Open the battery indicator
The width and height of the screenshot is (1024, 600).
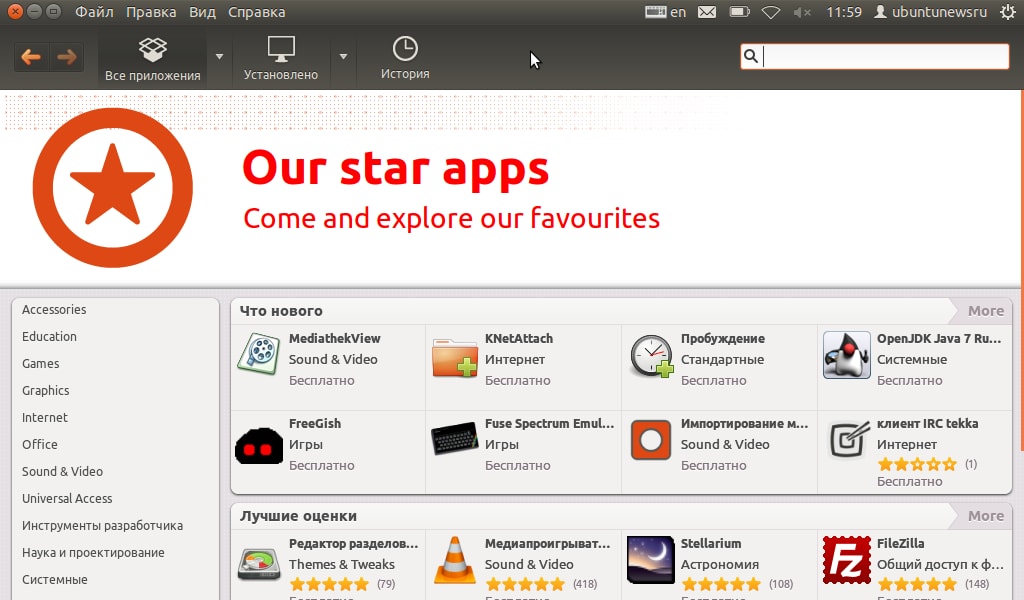point(739,12)
